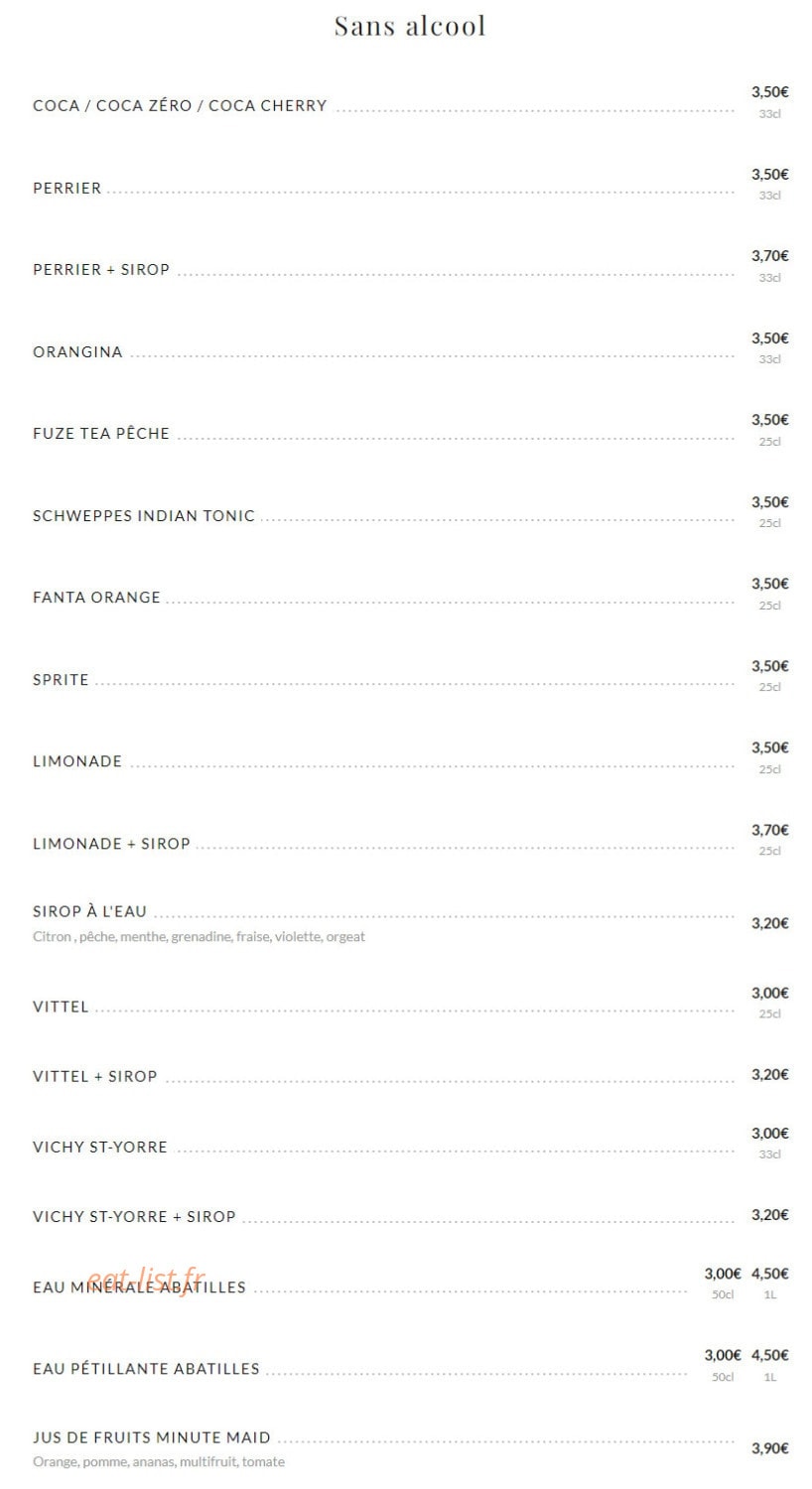812x1489 pixels.
Task: Click the Perrier menu item
Action: click(68, 188)
